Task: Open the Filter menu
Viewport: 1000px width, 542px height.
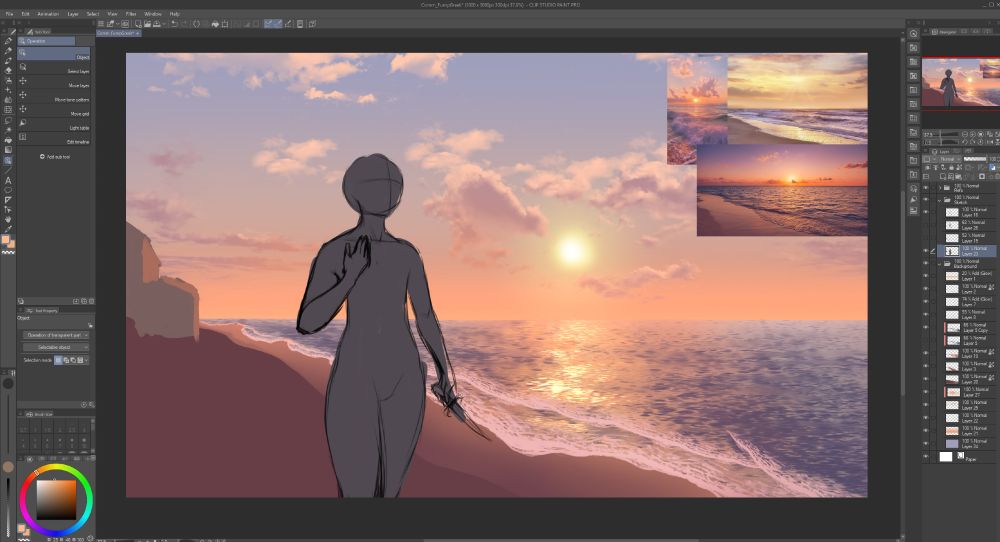Action: (131, 13)
